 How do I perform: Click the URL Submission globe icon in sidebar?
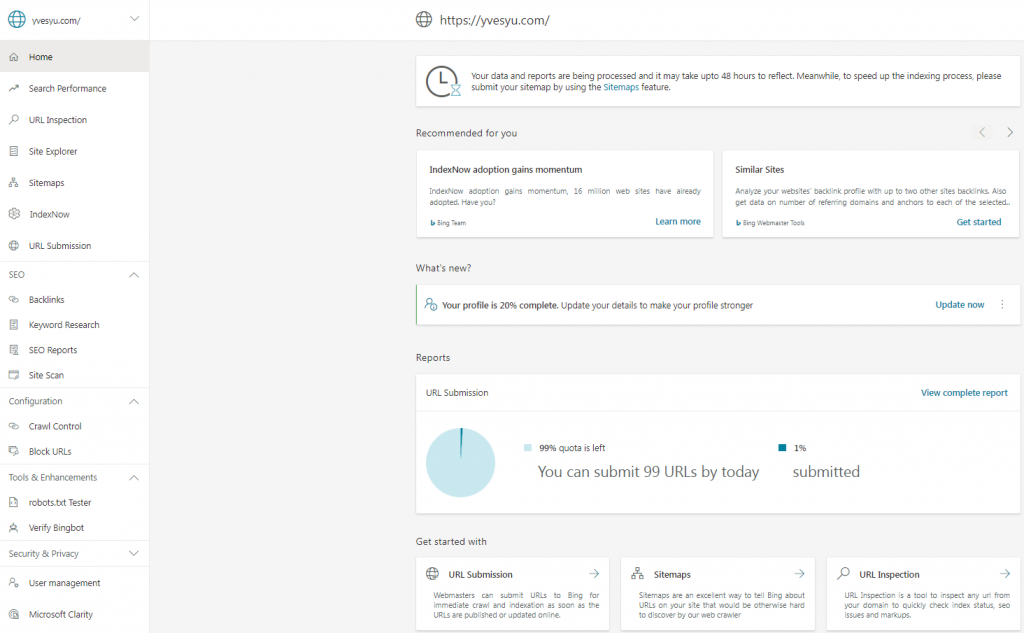coord(14,246)
